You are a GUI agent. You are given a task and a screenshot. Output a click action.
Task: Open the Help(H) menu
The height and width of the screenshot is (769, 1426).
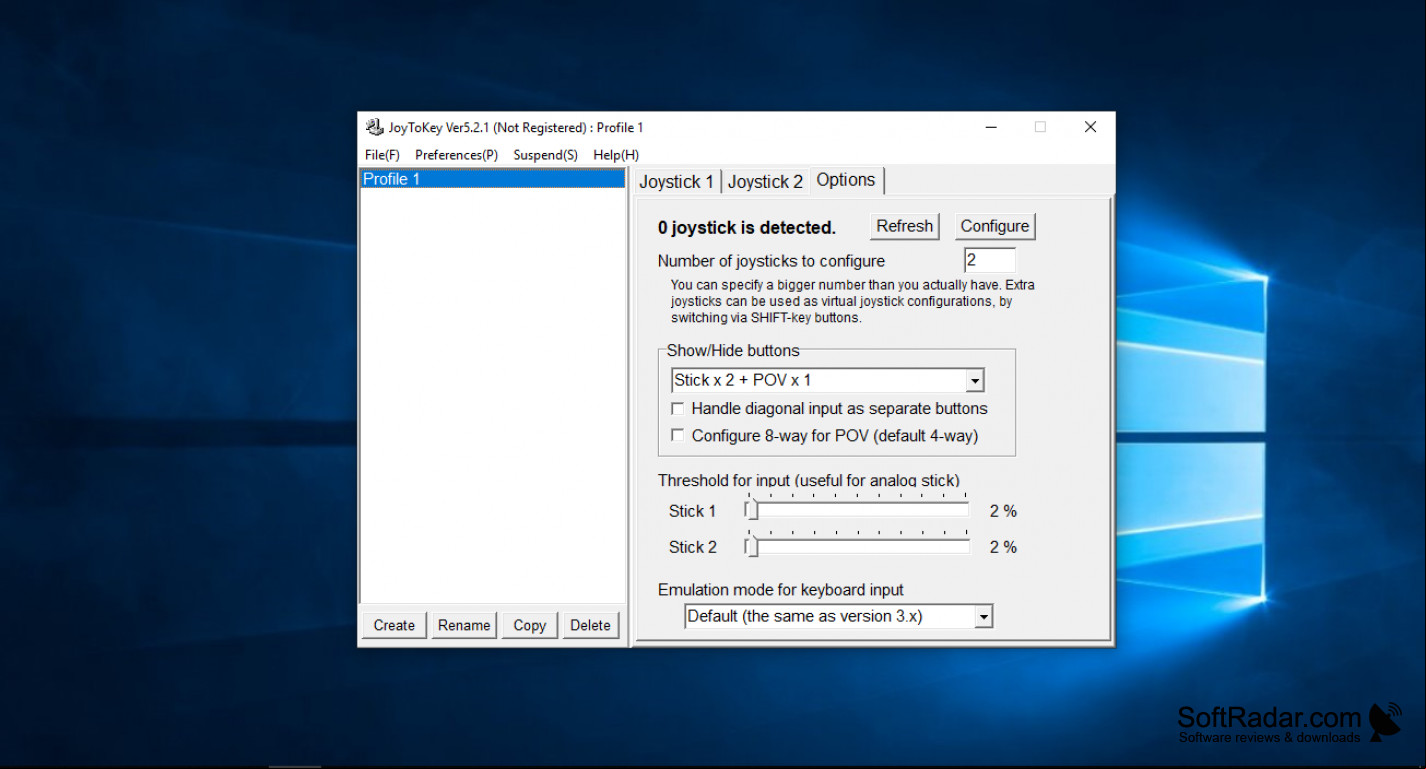tap(616, 155)
